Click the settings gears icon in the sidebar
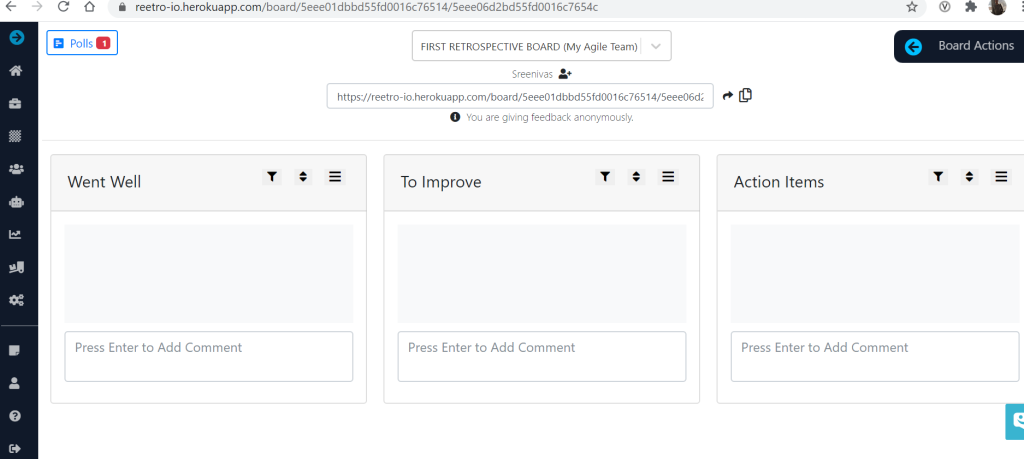This screenshot has width=1024, height=459. [x=16, y=299]
